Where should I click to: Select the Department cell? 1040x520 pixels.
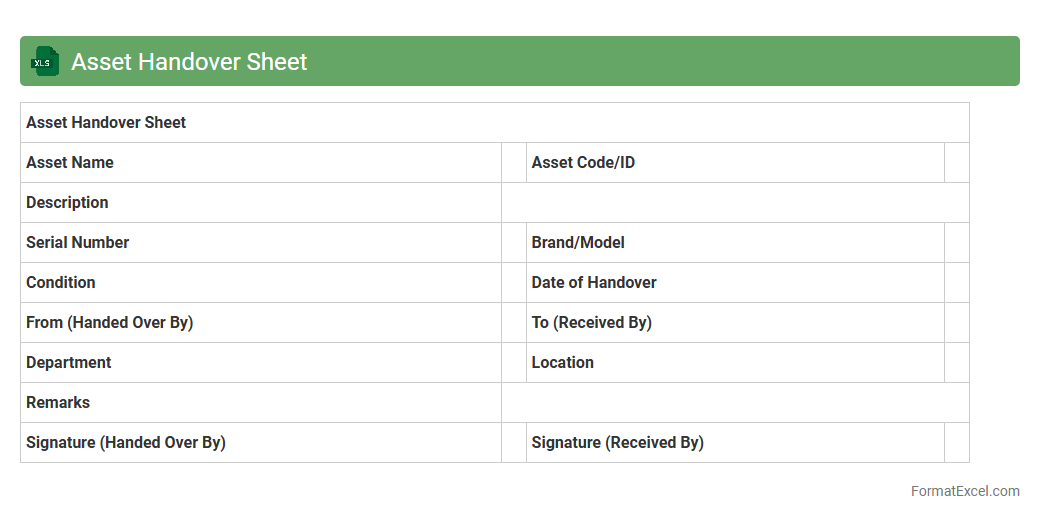[260, 363]
